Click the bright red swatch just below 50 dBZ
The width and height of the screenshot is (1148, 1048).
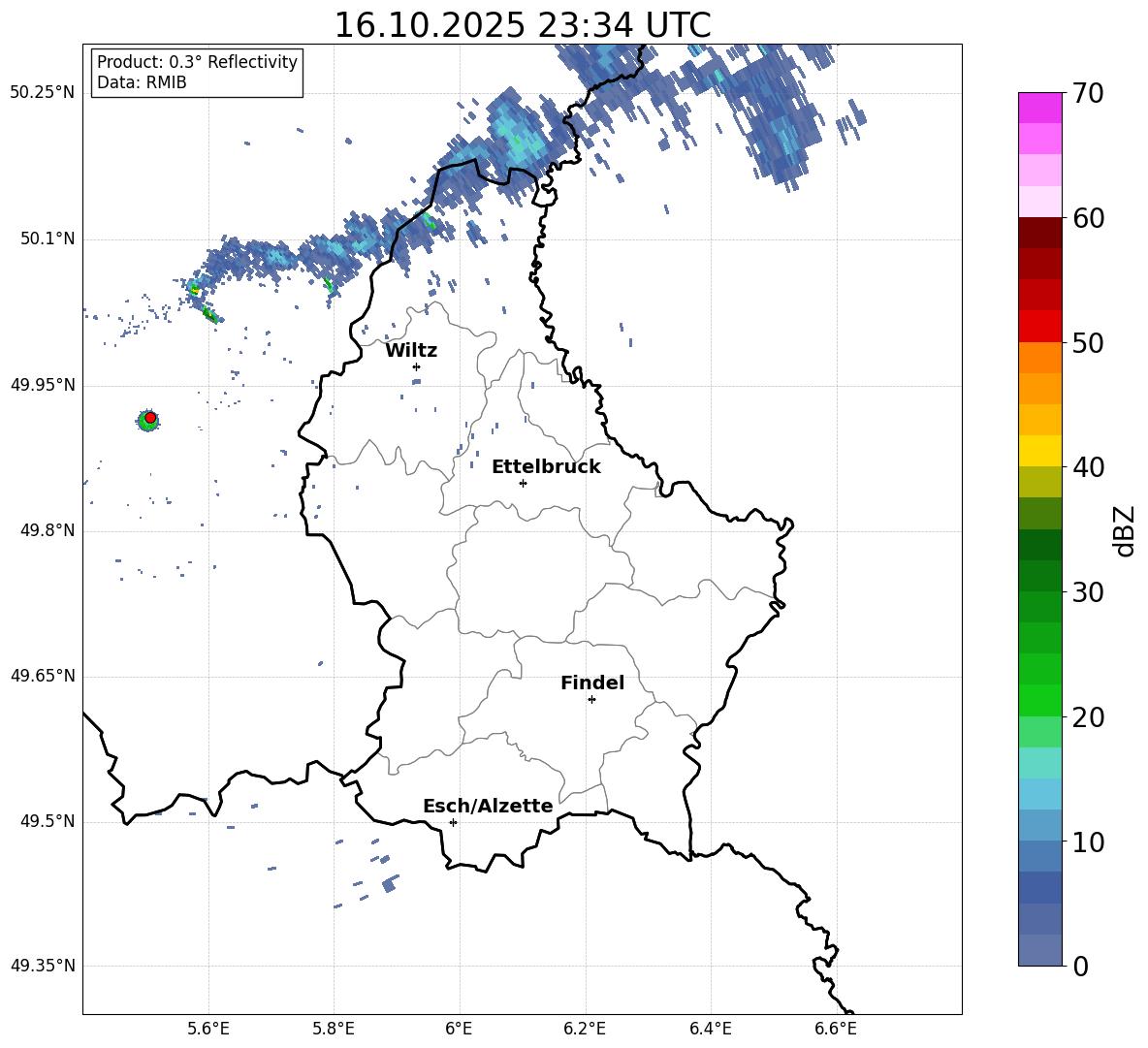pyautogui.click(x=1039, y=327)
